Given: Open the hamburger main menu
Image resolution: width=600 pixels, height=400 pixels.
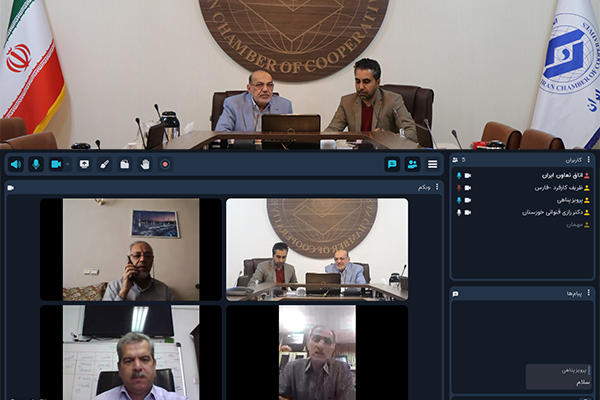Looking at the screenshot, I should [432, 164].
